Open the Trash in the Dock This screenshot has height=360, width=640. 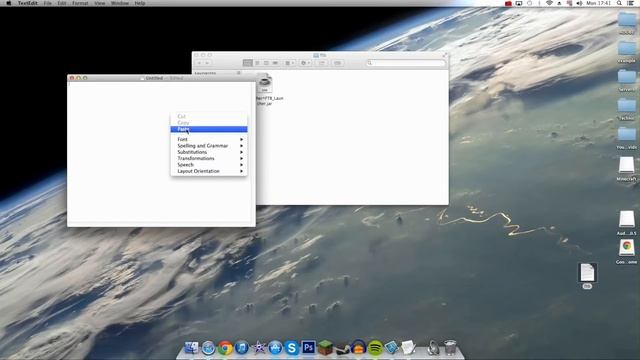tap(450, 348)
